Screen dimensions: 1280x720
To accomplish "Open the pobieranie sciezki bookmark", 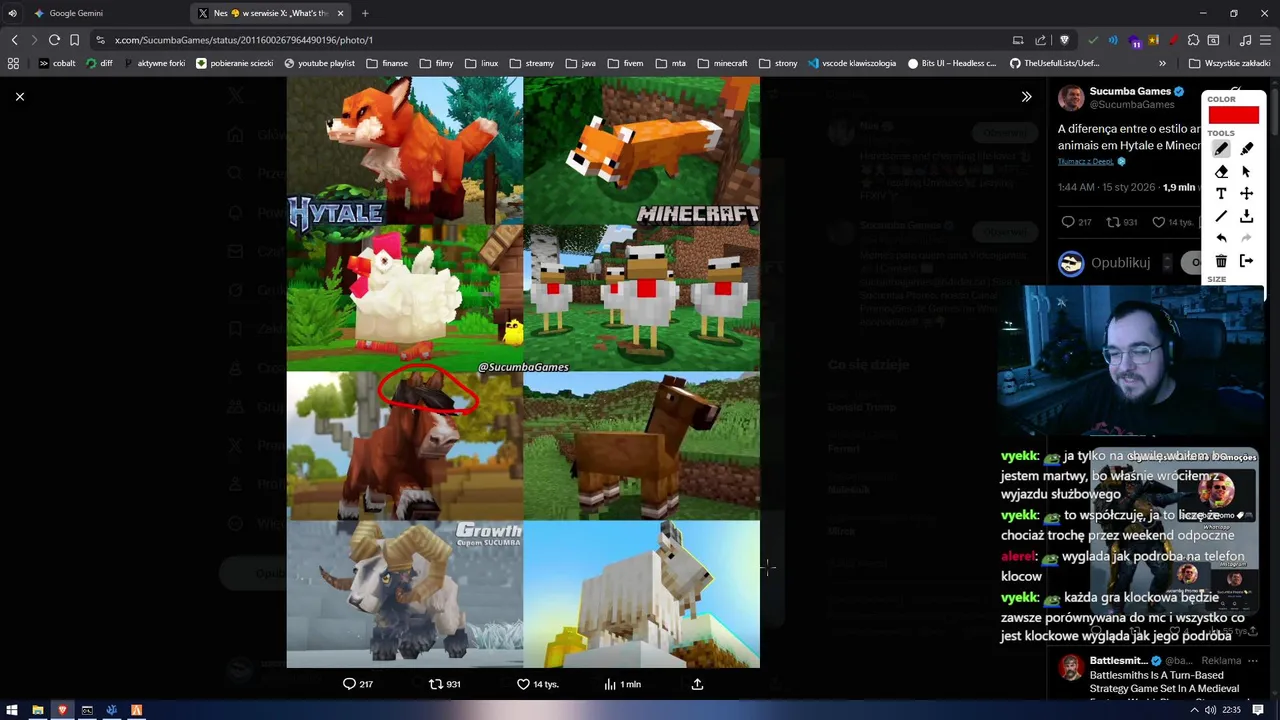I will pyautogui.click(x=234, y=63).
